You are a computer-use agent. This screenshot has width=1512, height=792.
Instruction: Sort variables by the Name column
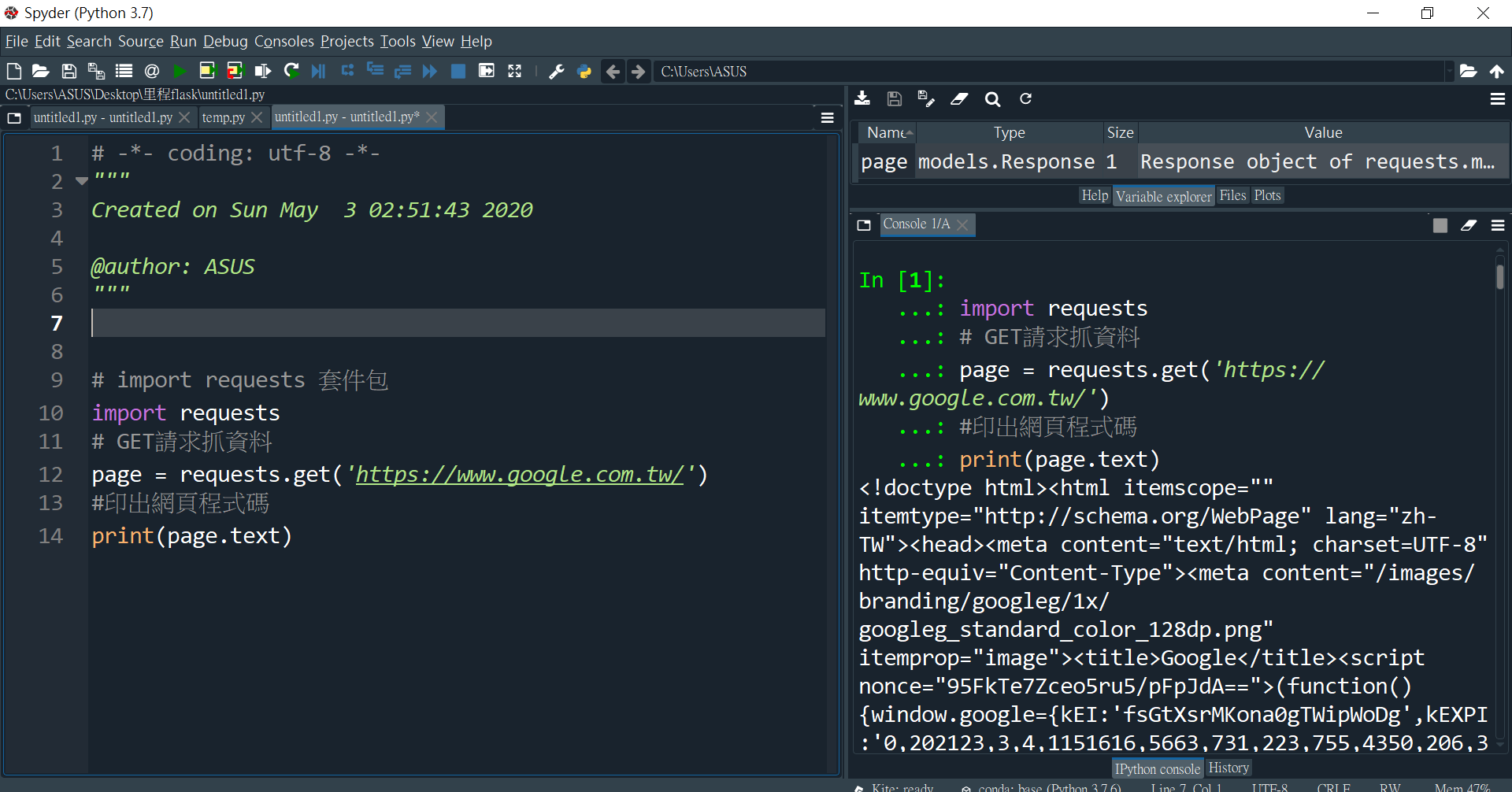tap(887, 132)
